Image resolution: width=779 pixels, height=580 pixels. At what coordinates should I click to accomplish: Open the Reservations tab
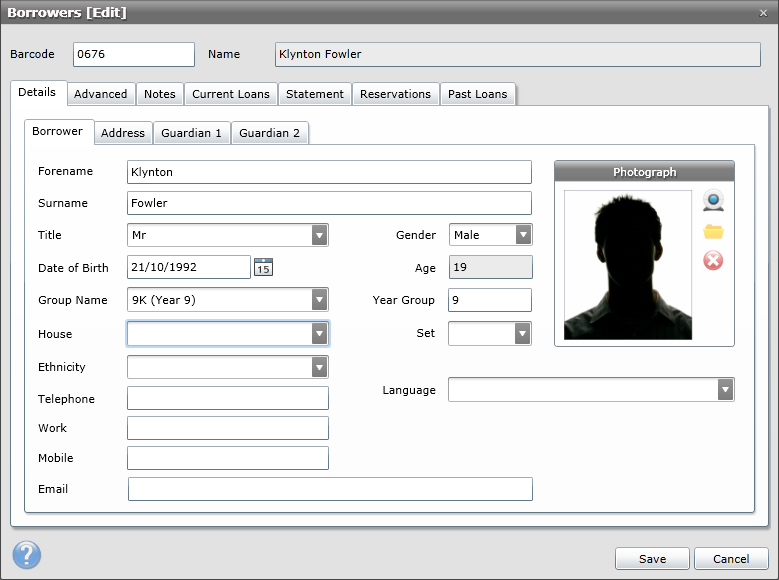395,94
